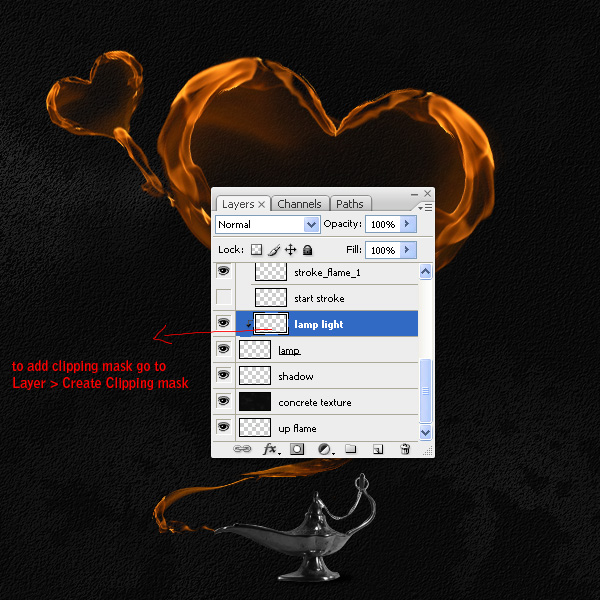Click the layers list scroll down arrow

pyautogui.click(x=426, y=432)
